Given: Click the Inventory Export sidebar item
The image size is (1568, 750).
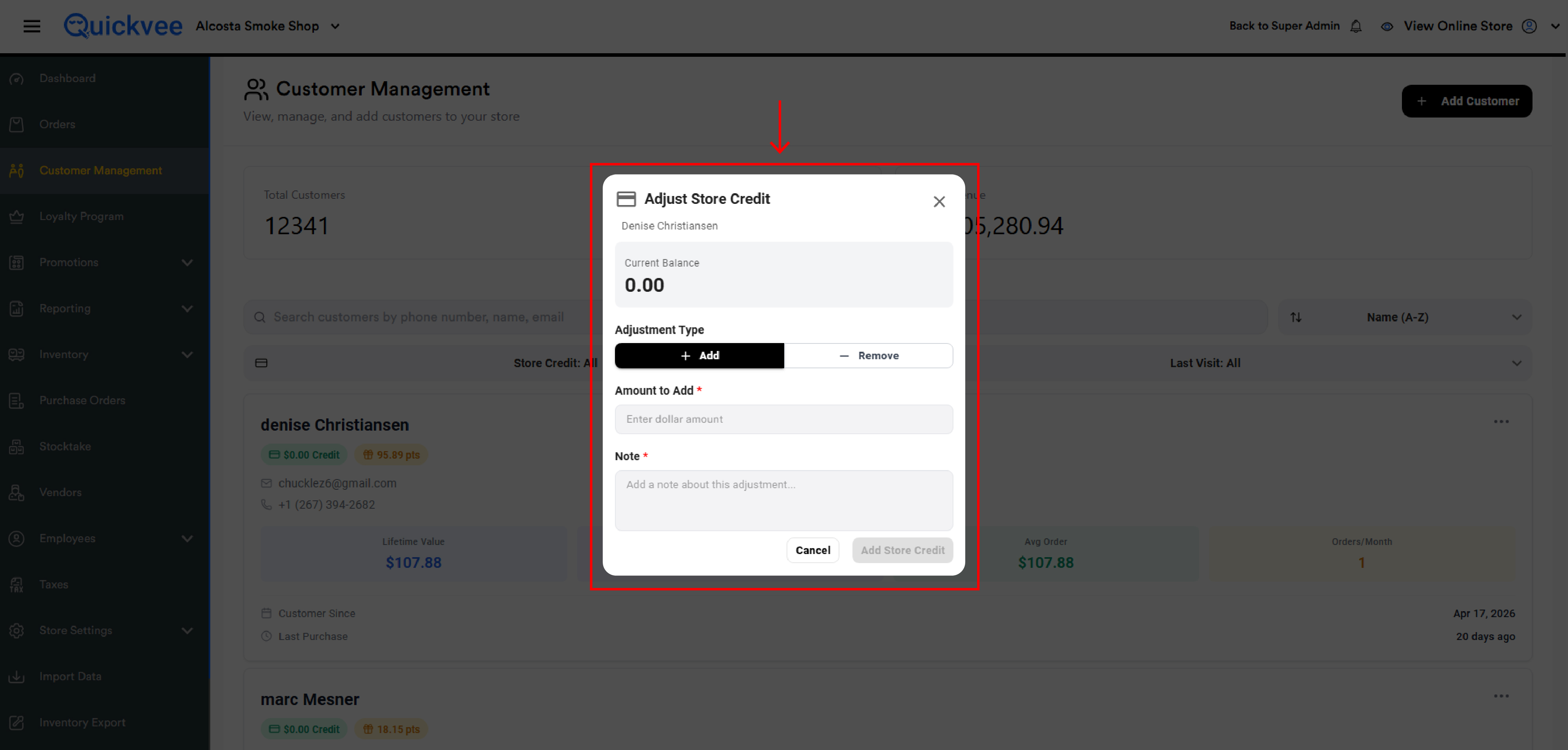Looking at the screenshot, I should click(x=82, y=723).
